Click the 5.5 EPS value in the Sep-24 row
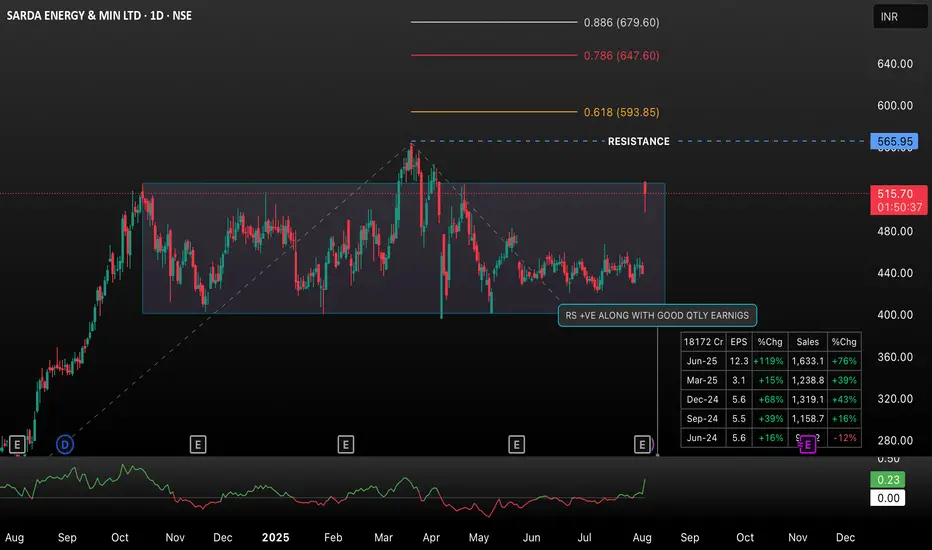This screenshot has height=550, width=932. (x=739, y=419)
